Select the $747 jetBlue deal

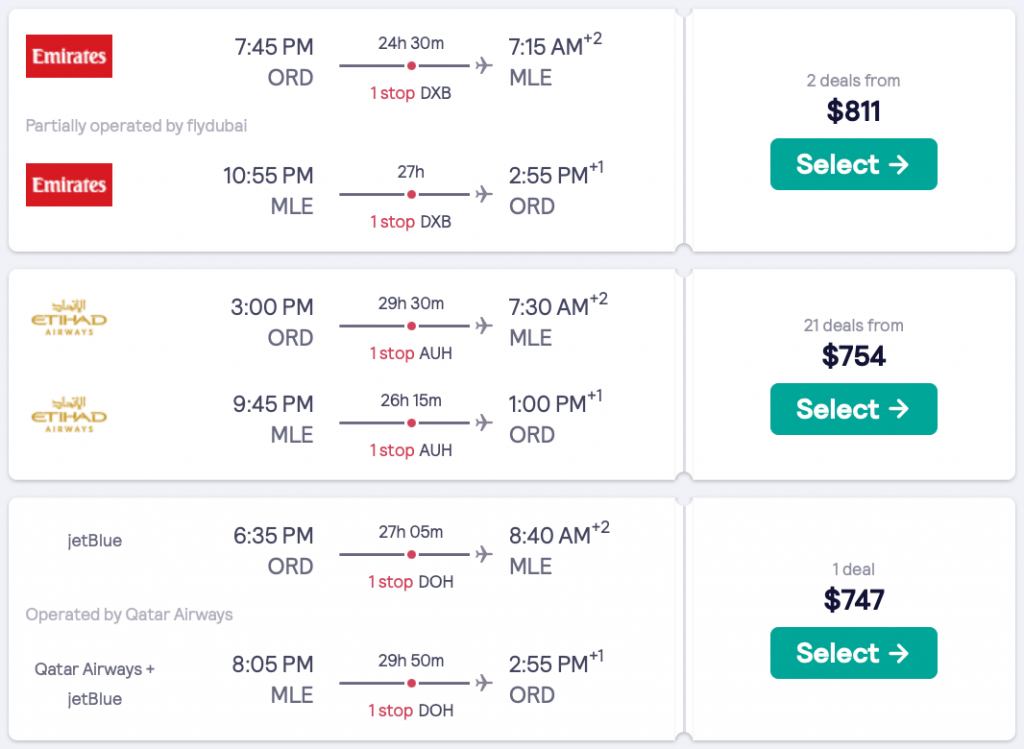[853, 653]
